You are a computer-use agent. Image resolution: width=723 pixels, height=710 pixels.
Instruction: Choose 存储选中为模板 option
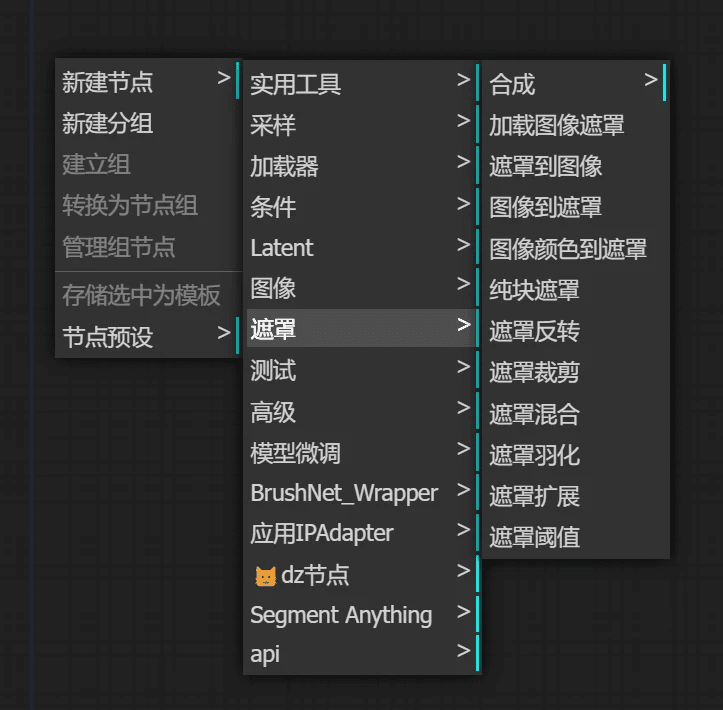click(x=148, y=295)
